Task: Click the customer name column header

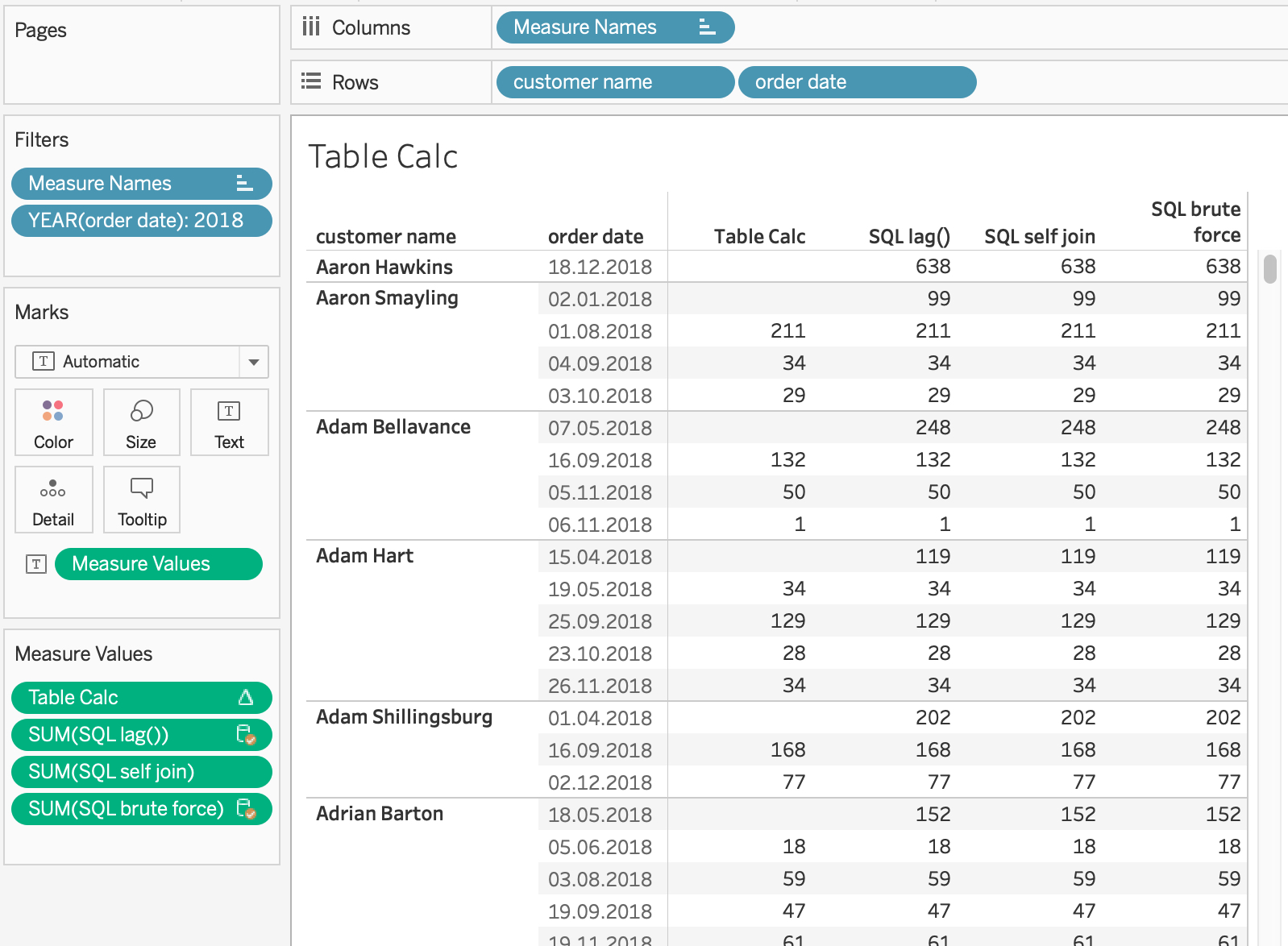Action: tap(386, 236)
